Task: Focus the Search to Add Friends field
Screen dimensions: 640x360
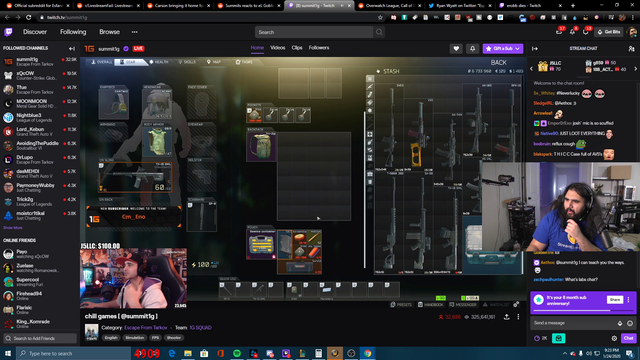Action: point(40,338)
